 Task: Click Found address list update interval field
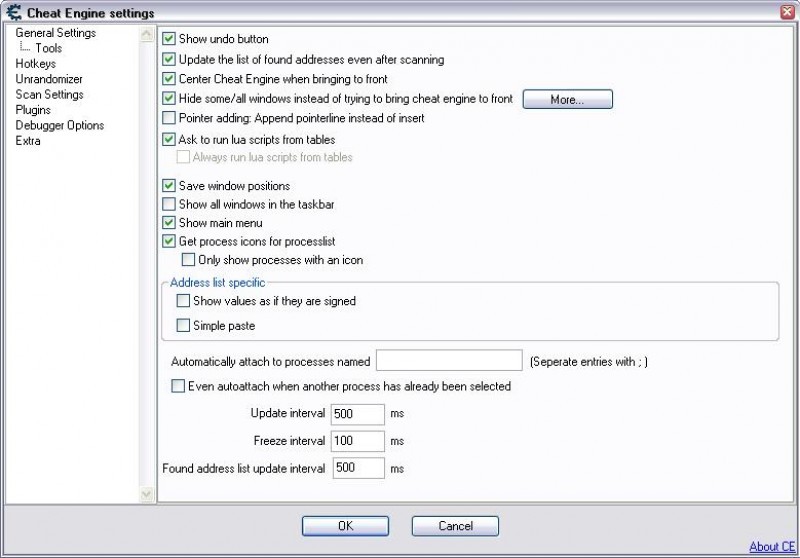tap(359, 468)
